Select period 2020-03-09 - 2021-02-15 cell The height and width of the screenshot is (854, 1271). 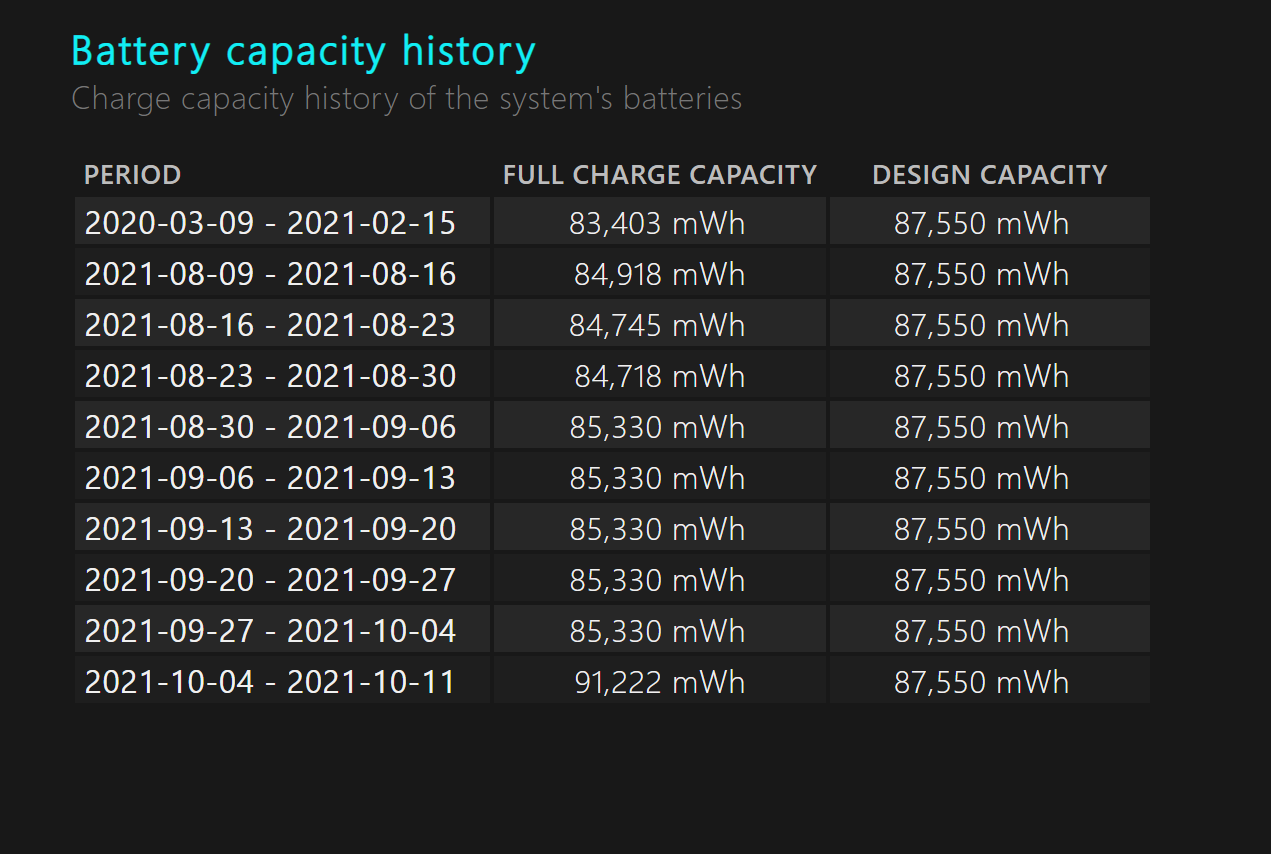pyautogui.click(x=270, y=223)
